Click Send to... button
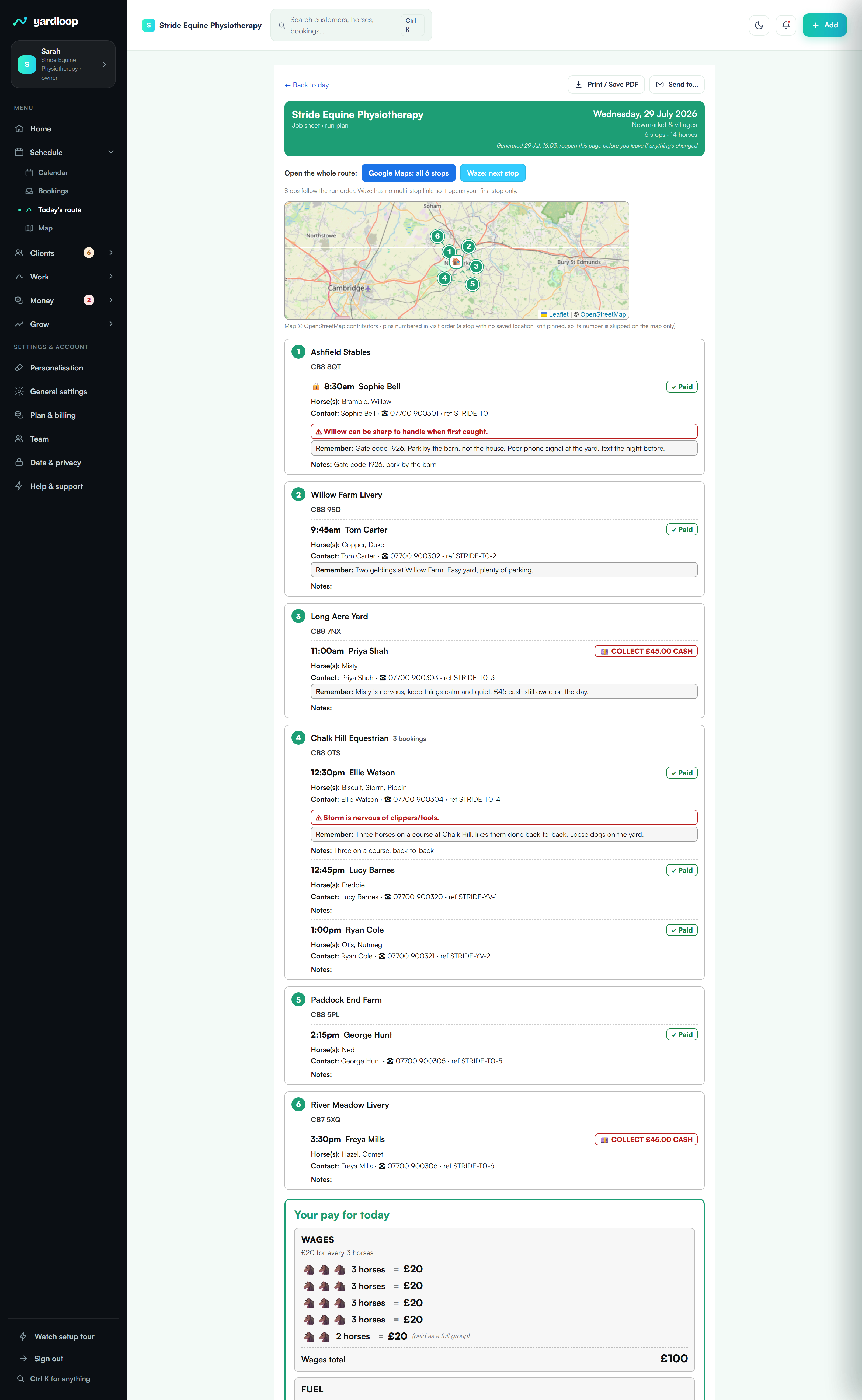 tap(677, 84)
